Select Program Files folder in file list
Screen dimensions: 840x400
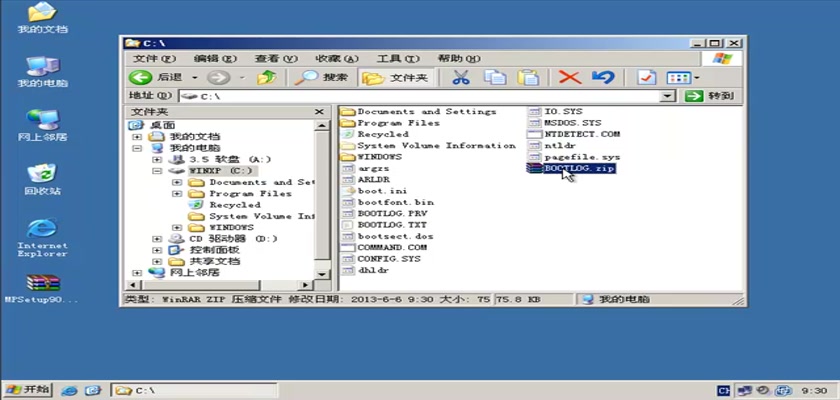click(398, 123)
